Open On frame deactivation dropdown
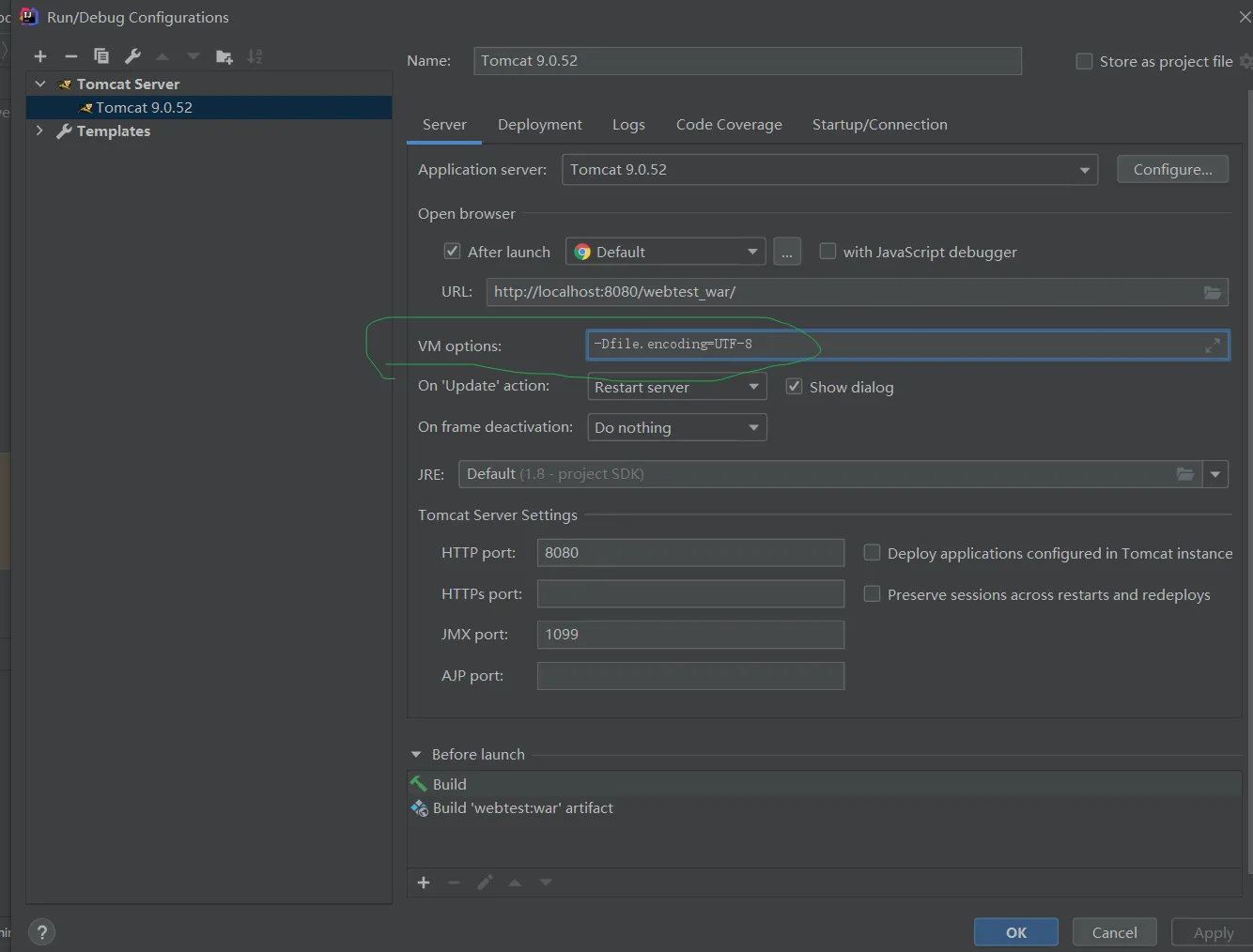 tap(676, 427)
